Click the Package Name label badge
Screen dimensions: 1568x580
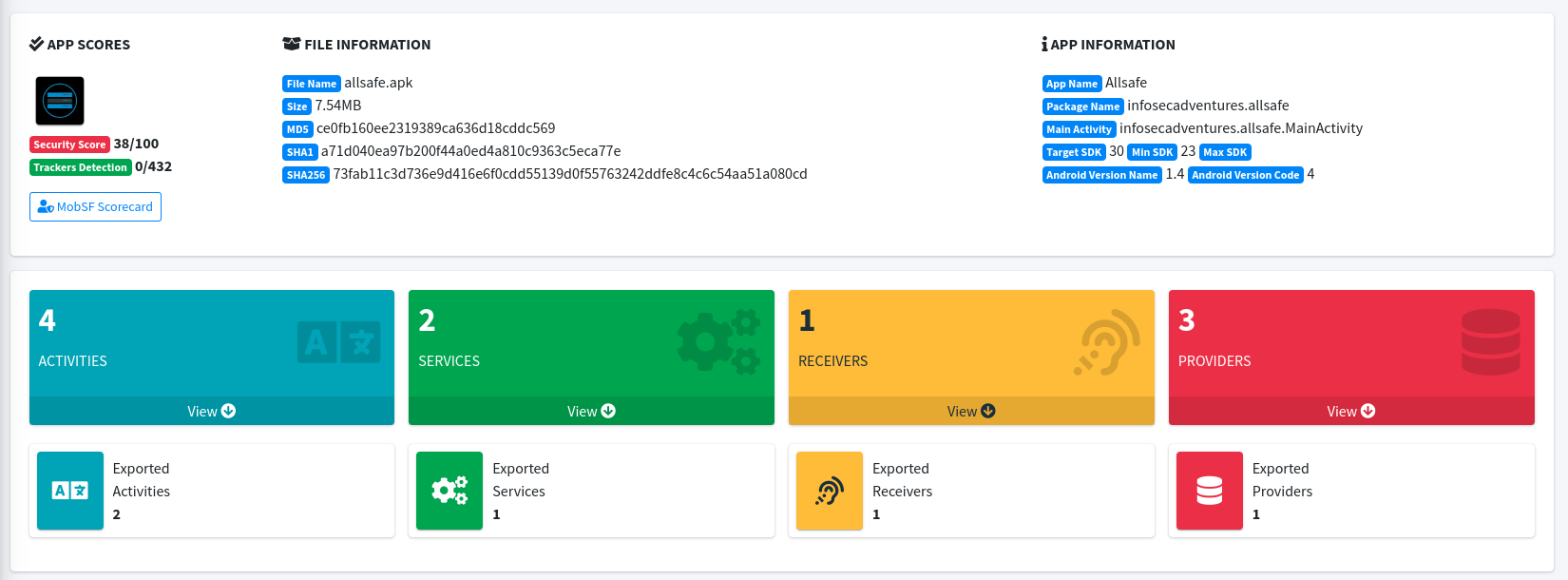(1082, 106)
